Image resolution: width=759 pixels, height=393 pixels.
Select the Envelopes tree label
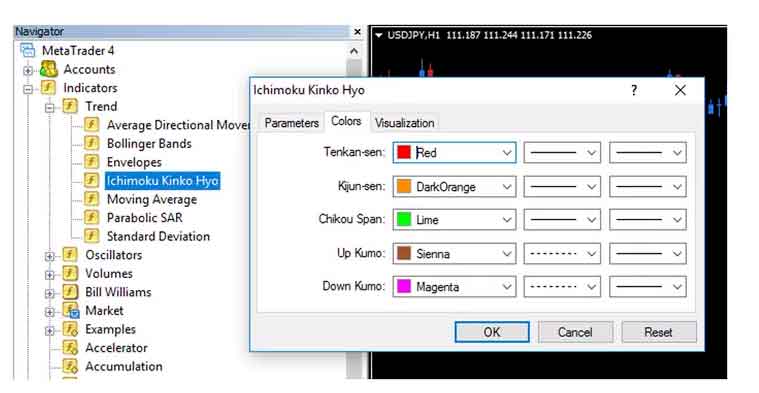coord(134,162)
